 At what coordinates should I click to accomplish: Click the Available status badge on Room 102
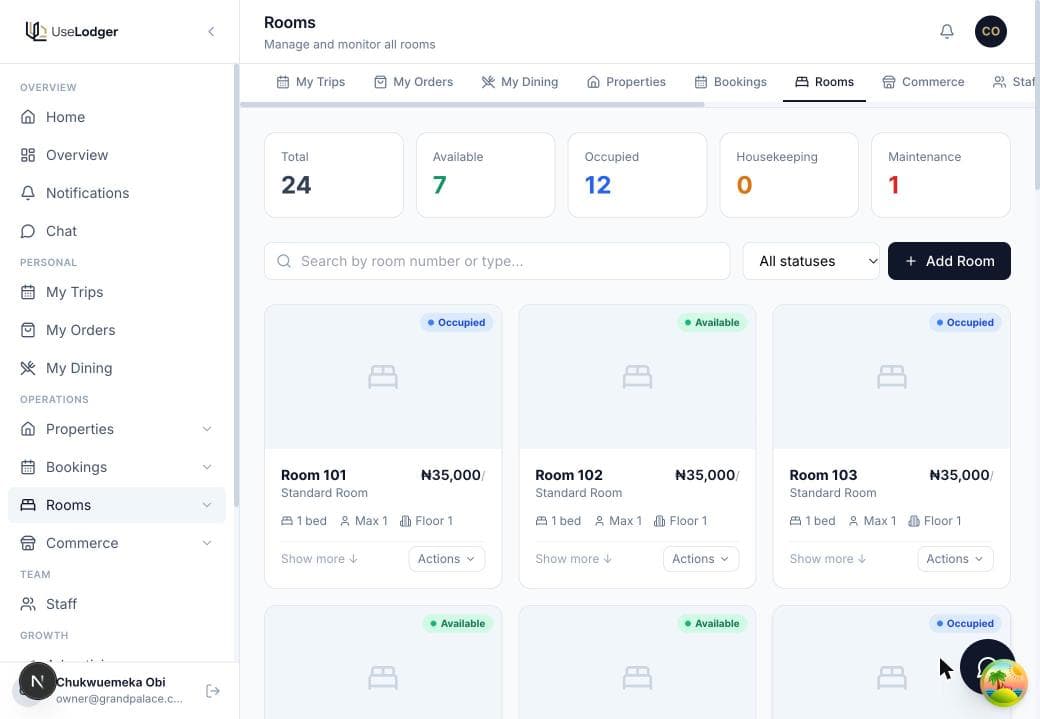712,323
